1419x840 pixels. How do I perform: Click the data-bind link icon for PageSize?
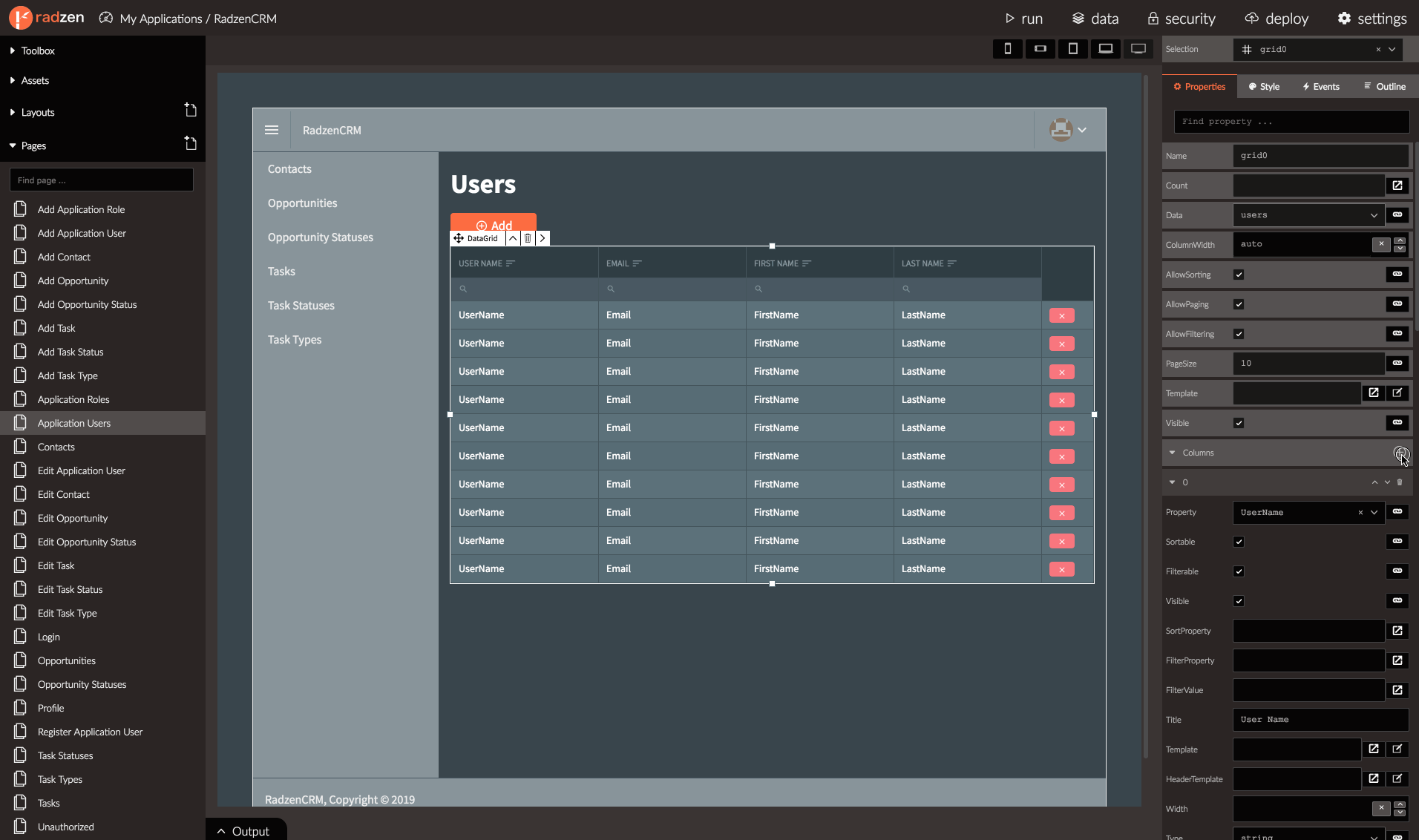[1397, 364]
